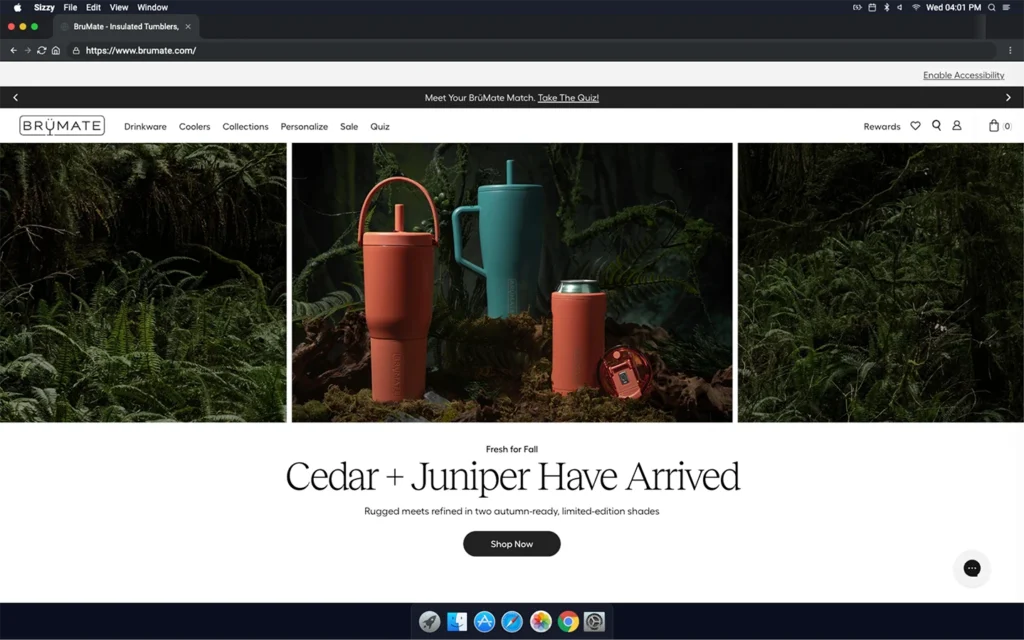Open the shopping bag cart icon

pos(995,126)
